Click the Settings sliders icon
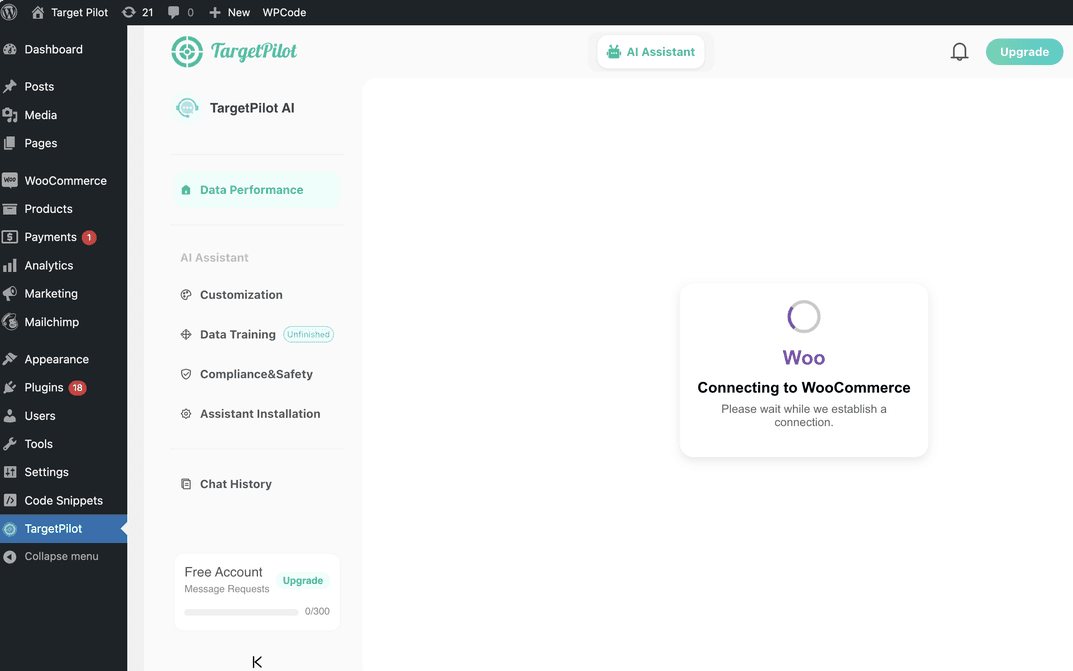This screenshot has height=671, width=1073. (x=10, y=472)
